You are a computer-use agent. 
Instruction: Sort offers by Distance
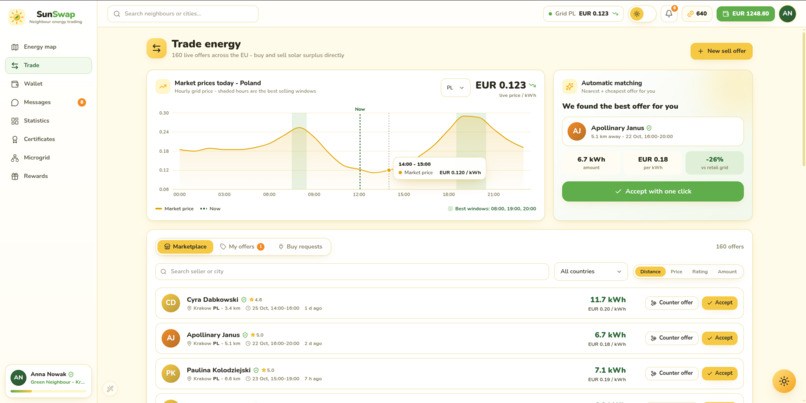650,271
